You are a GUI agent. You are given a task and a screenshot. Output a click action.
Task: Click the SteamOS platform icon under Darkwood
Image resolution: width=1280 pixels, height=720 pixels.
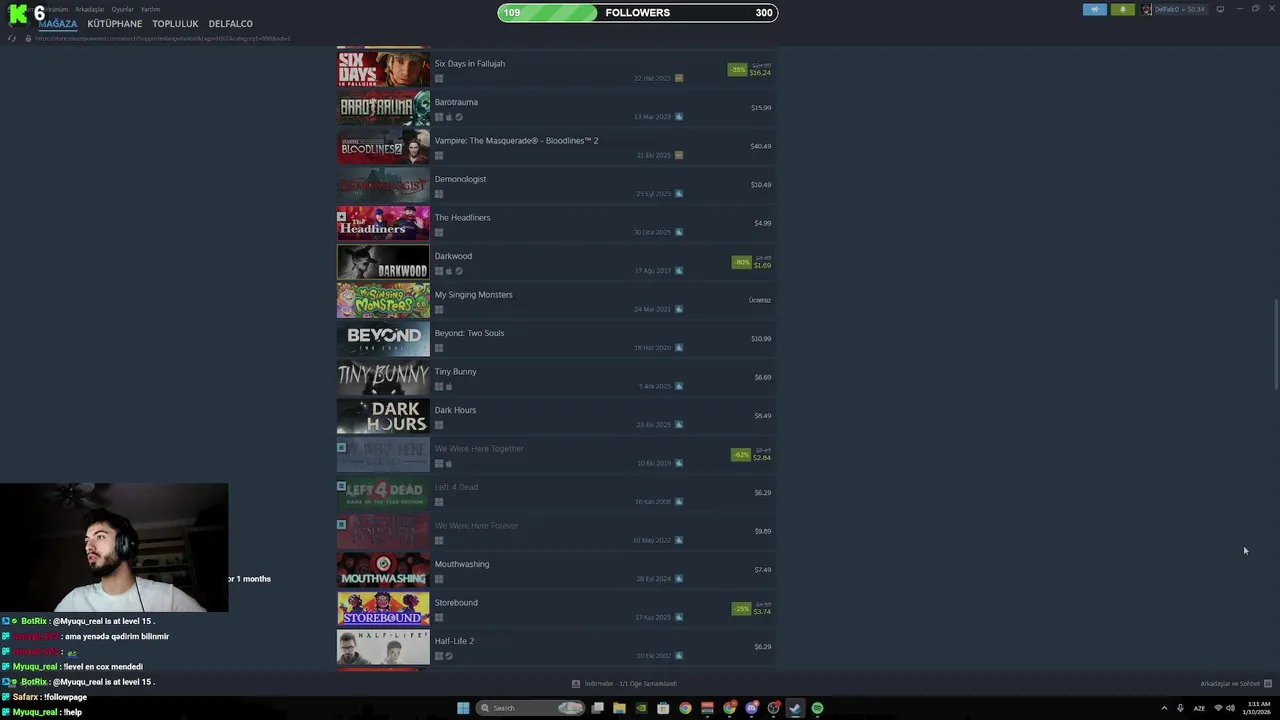click(459, 271)
